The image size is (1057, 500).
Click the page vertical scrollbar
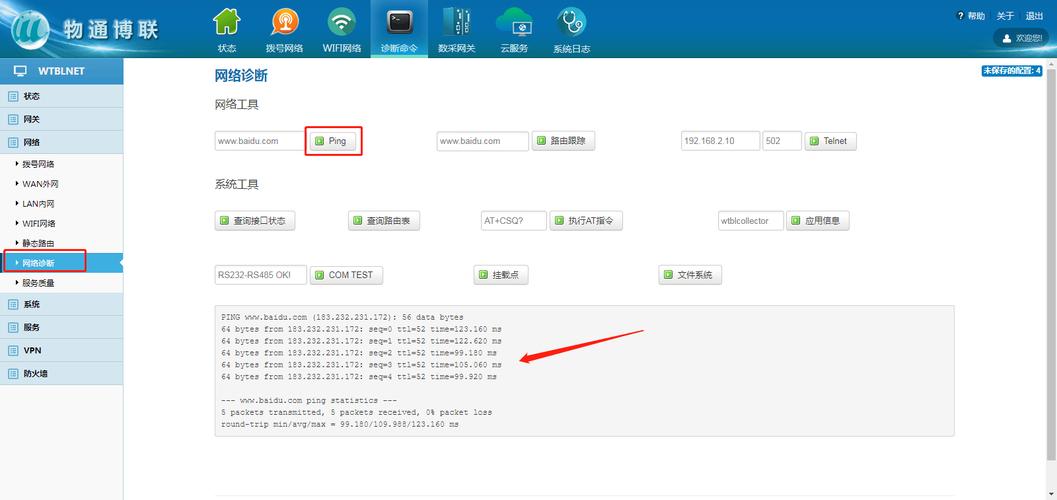click(x=1052, y=263)
